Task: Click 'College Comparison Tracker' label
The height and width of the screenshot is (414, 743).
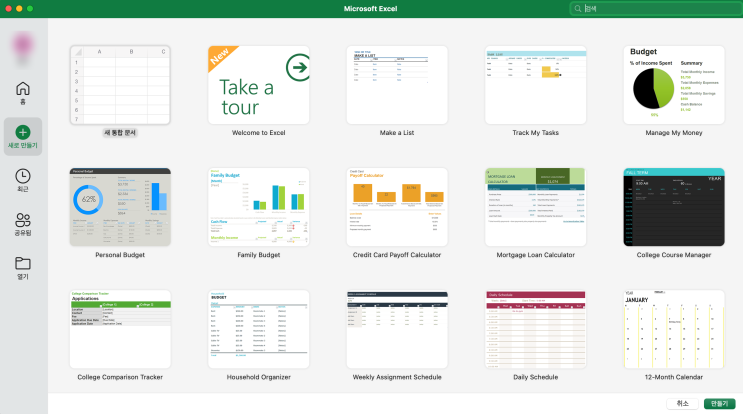Action: [x=120, y=377]
